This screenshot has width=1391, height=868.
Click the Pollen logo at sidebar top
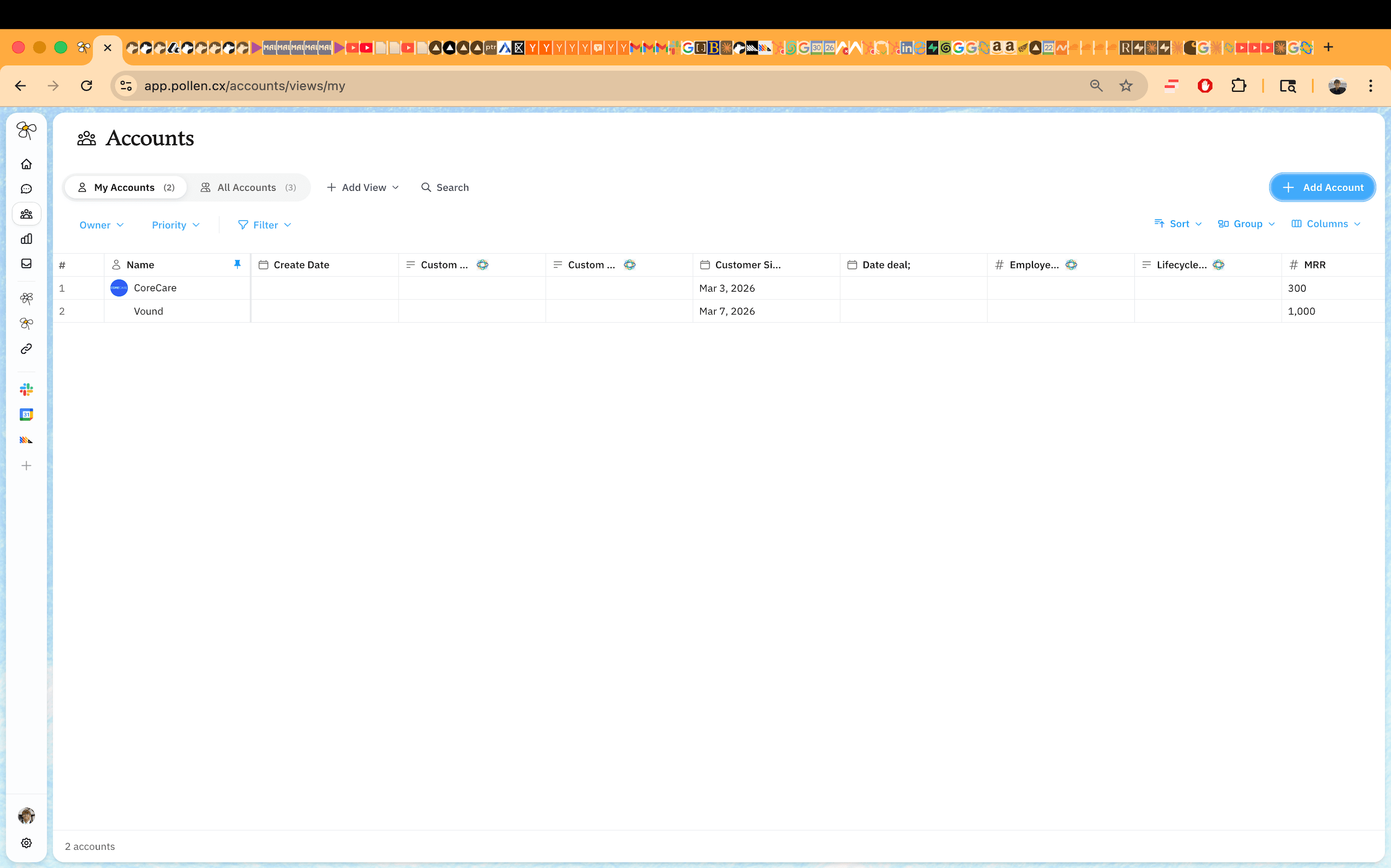pos(26,130)
